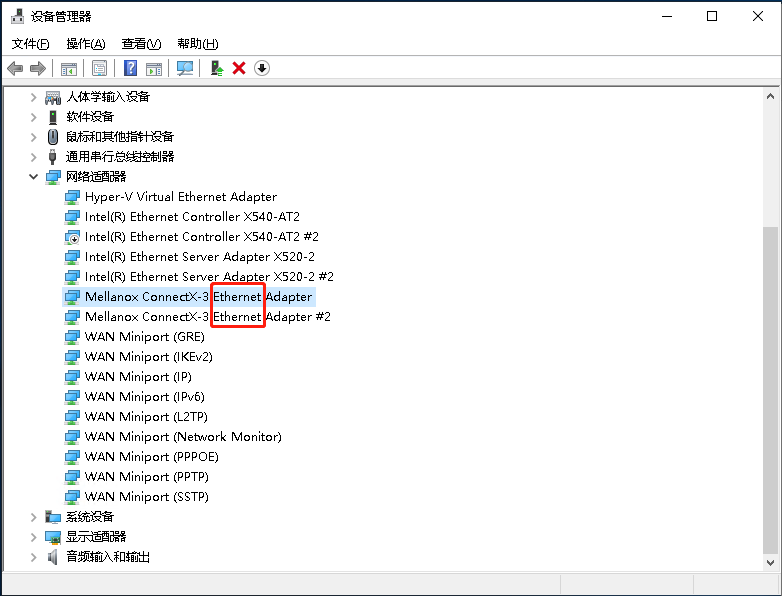Select WAN Miniport (PPTP)

147,477
